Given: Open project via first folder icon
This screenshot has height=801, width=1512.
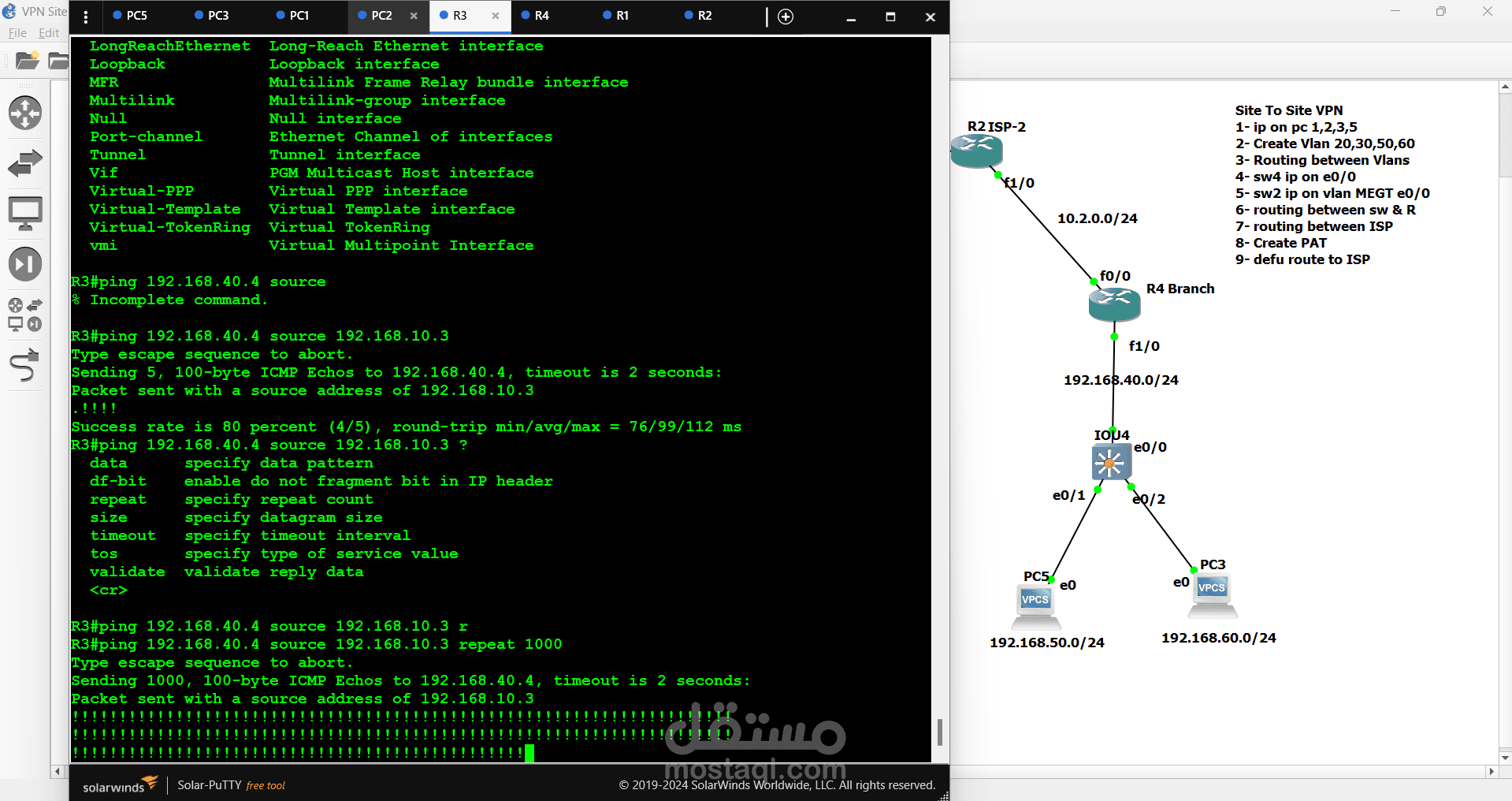Looking at the screenshot, I should tap(27, 61).
